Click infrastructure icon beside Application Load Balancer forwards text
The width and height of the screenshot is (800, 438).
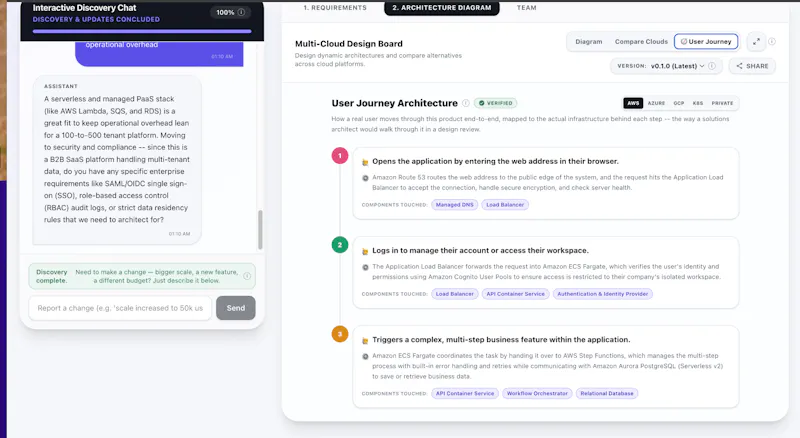[x=365, y=267]
